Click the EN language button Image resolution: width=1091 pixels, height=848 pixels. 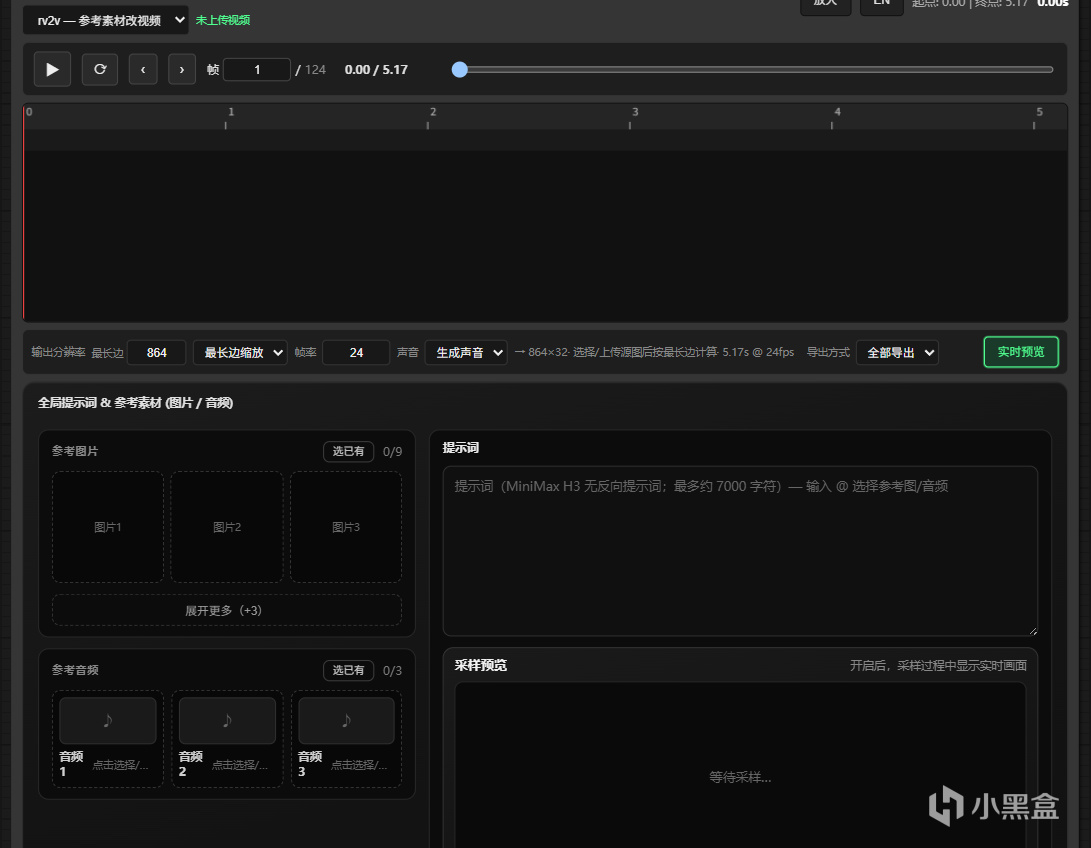tap(882, 4)
